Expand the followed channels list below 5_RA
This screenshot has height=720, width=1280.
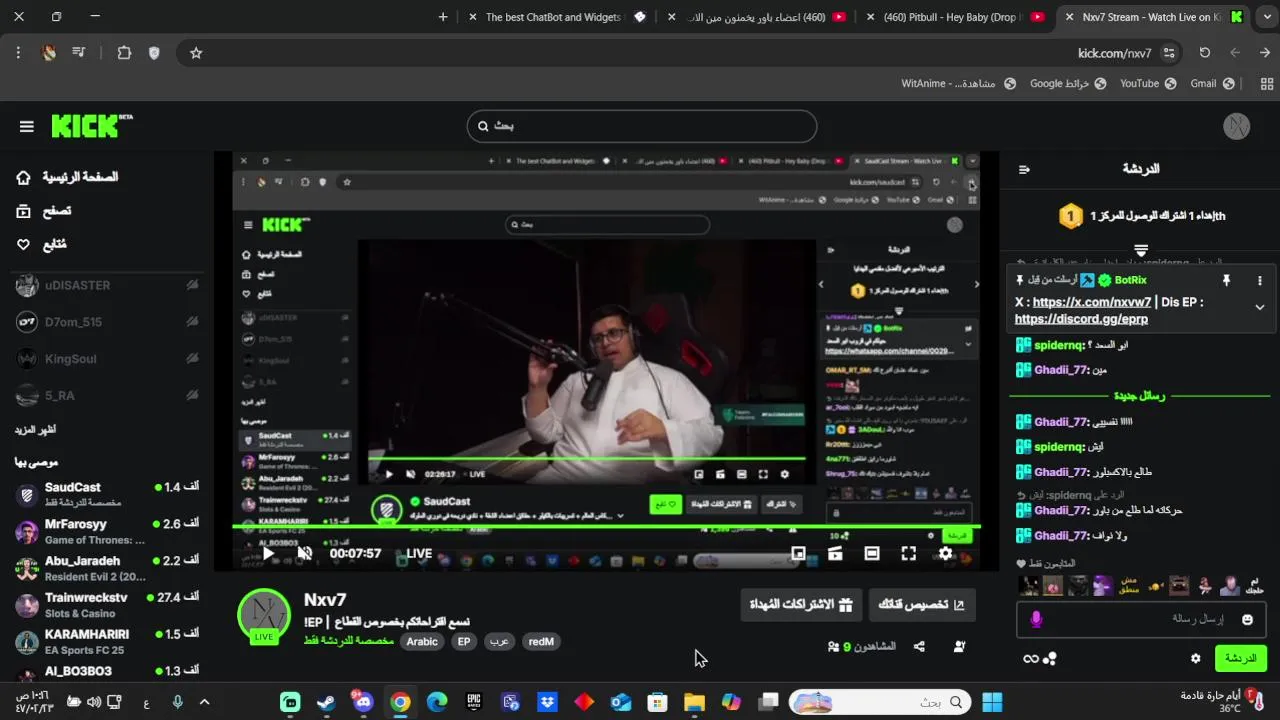[x=35, y=430]
